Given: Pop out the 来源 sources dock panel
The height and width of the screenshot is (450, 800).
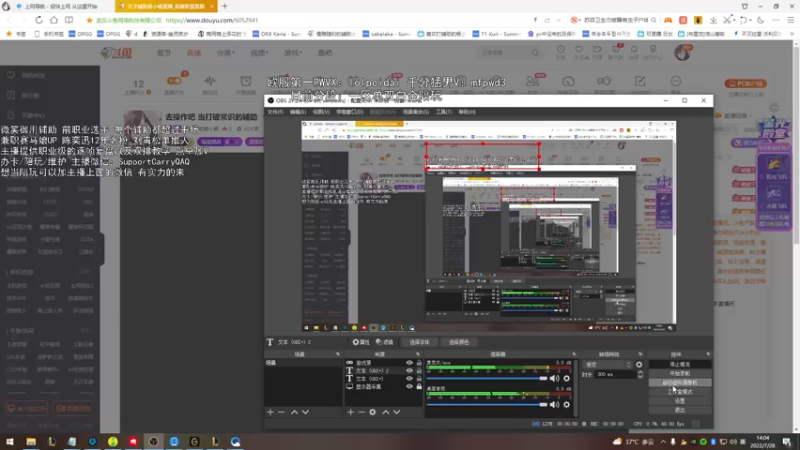Looking at the screenshot, I should tap(418, 354).
